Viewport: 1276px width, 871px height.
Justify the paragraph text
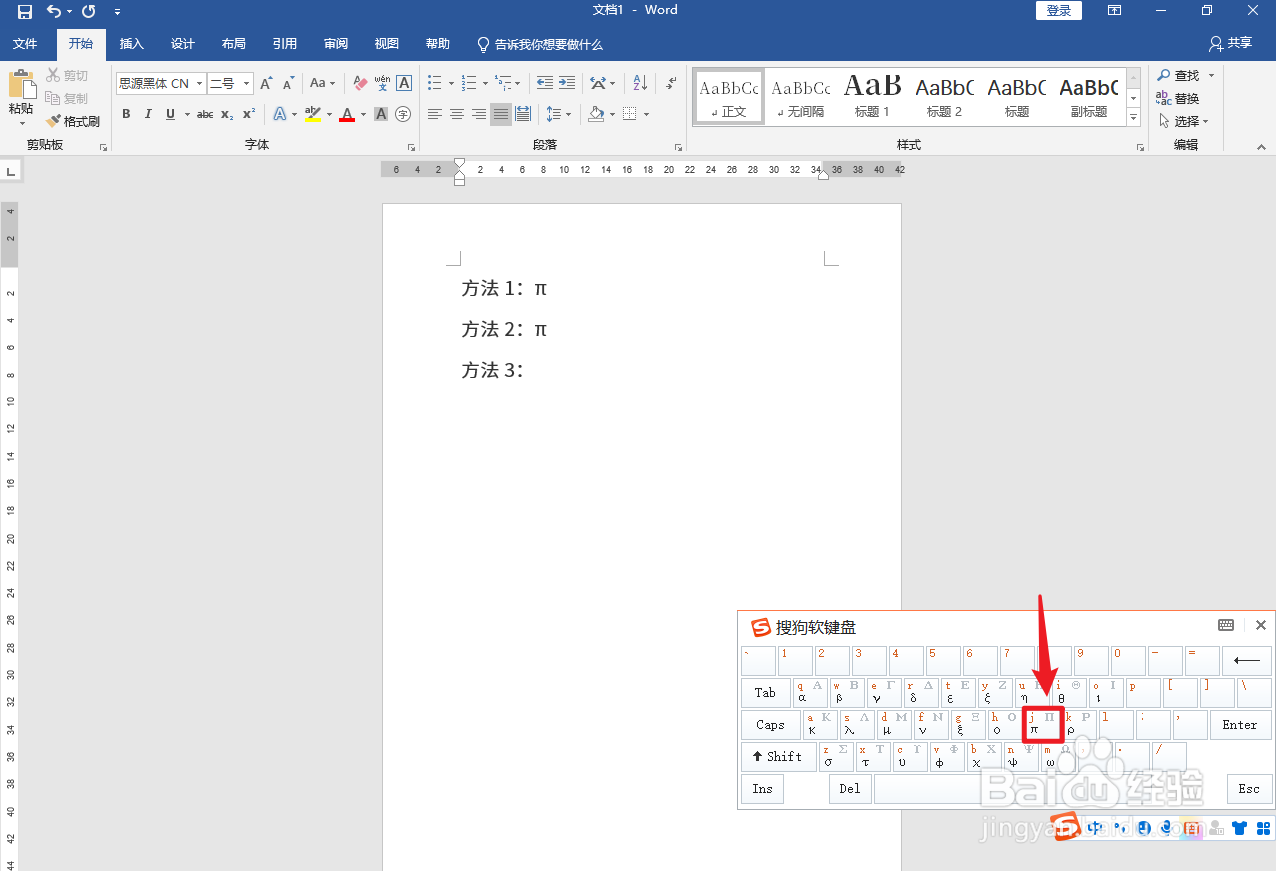(500, 114)
